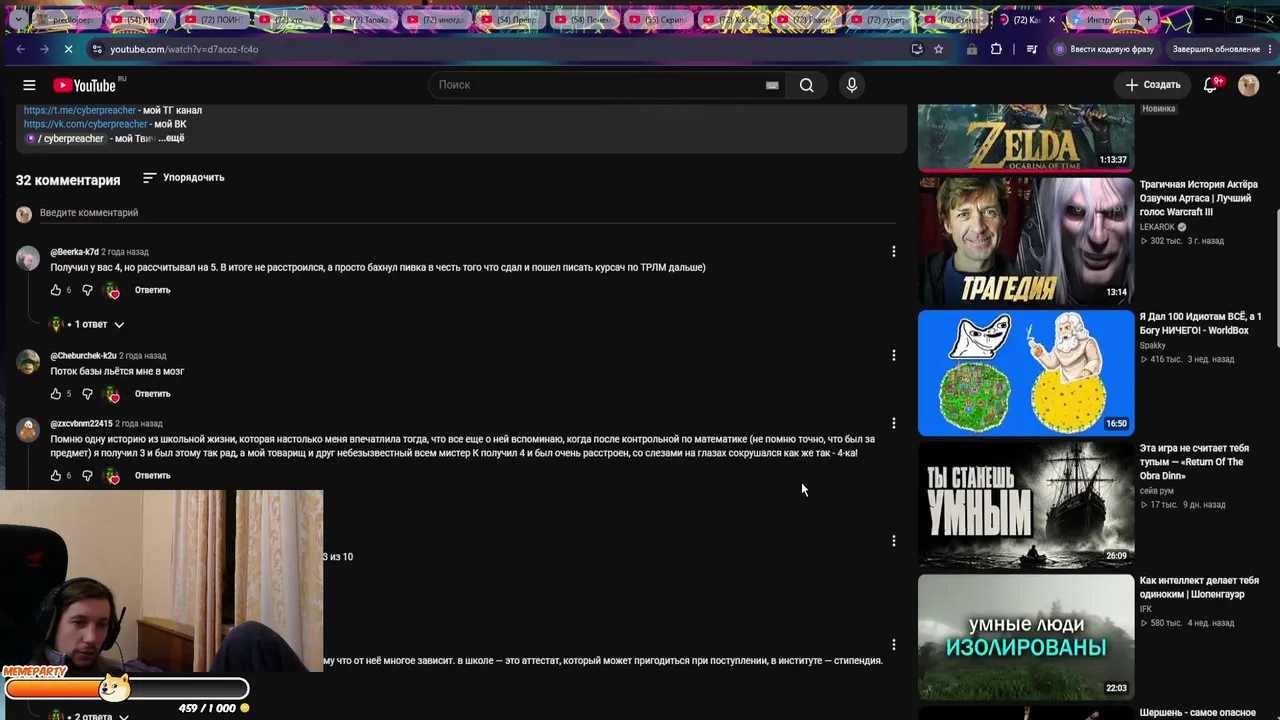This screenshot has width=1280, height=720.
Task: Open the browser extensions puzzle icon
Action: pos(996,49)
